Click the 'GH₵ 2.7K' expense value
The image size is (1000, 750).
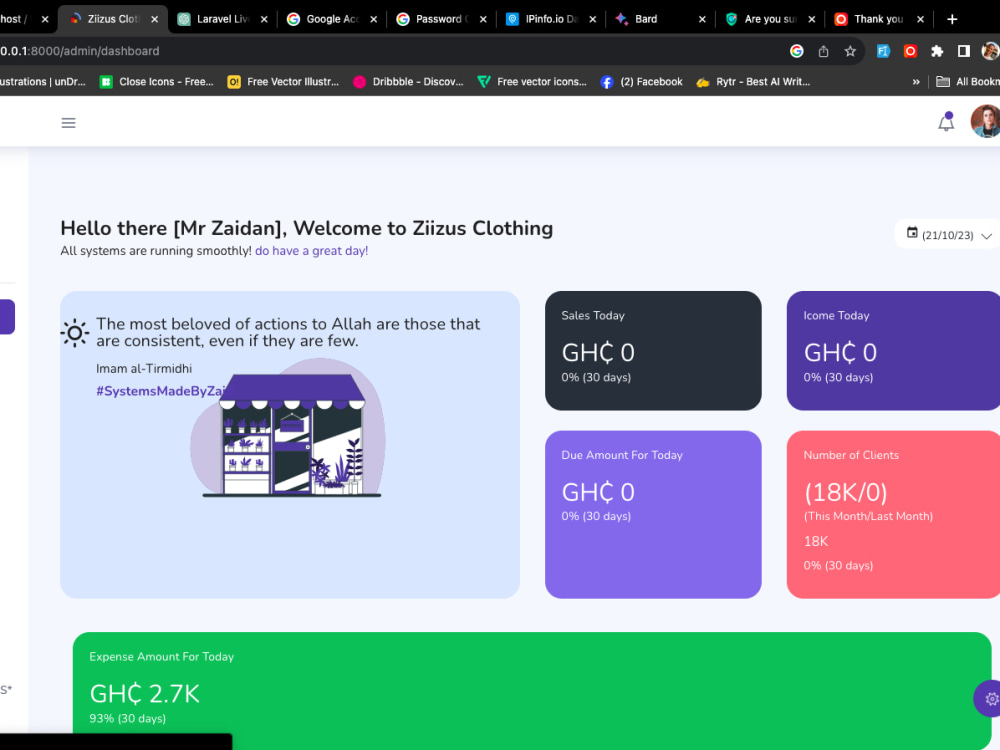pos(145,694)
